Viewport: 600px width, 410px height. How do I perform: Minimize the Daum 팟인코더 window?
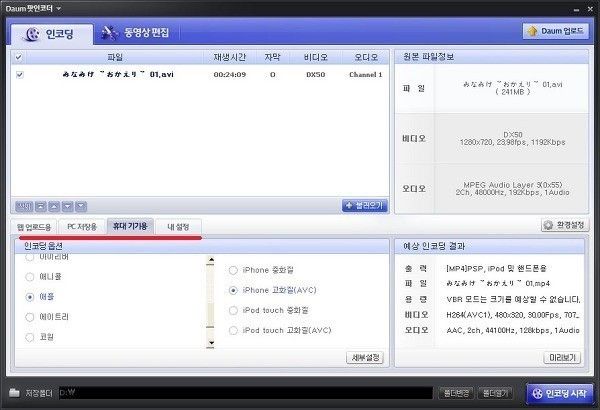coord(576,9)
